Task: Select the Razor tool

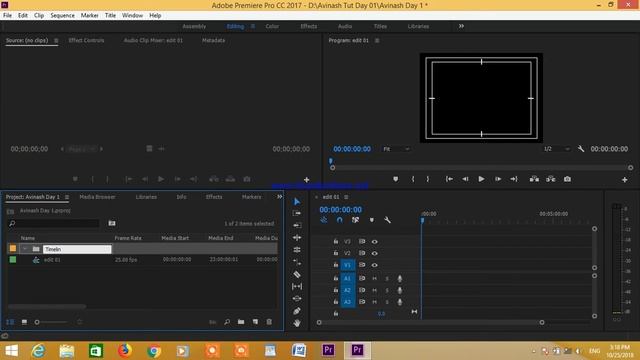Action: (x=297, y=274)
